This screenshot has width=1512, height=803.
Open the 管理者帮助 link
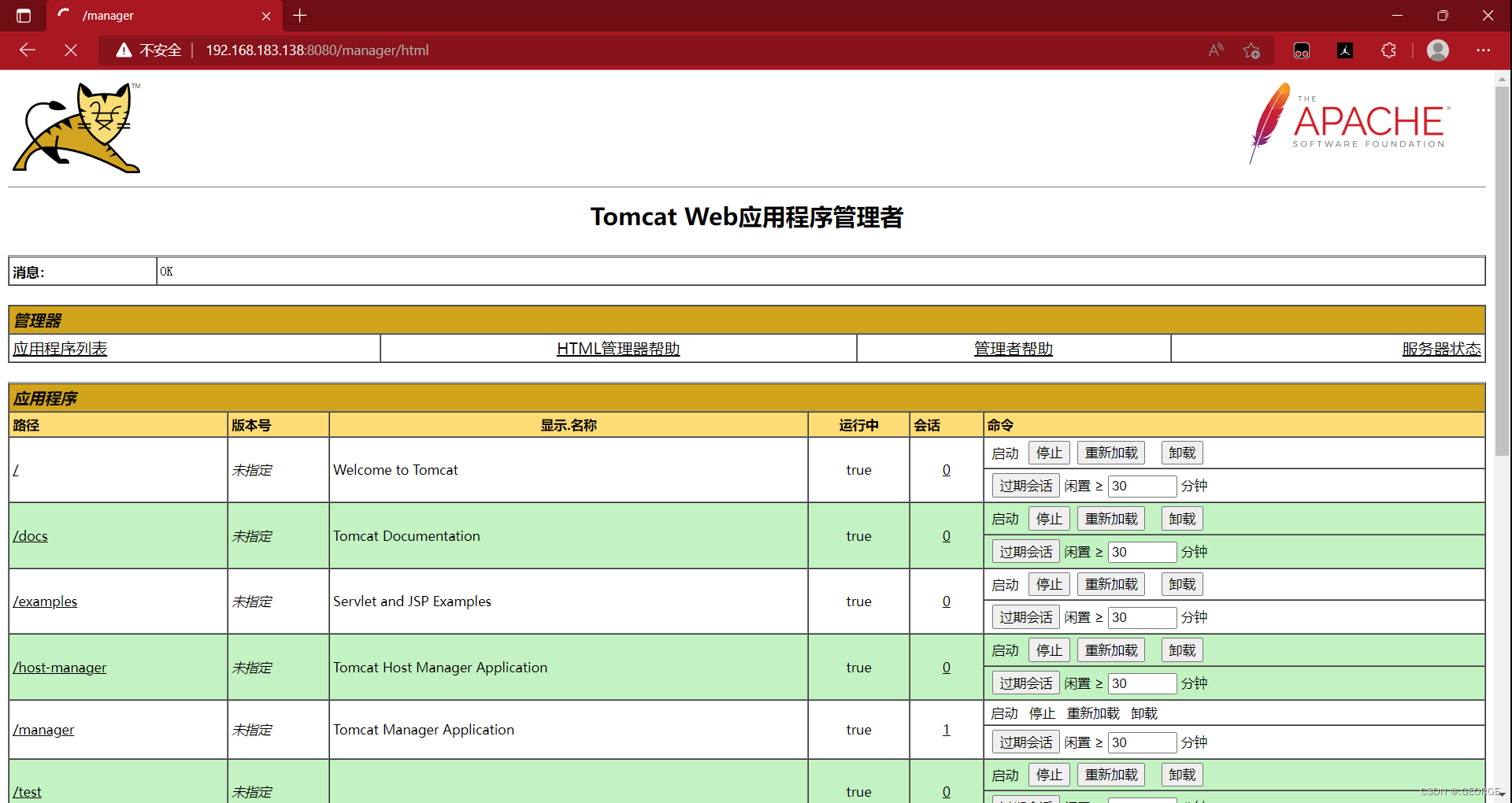coord(1014,349)
